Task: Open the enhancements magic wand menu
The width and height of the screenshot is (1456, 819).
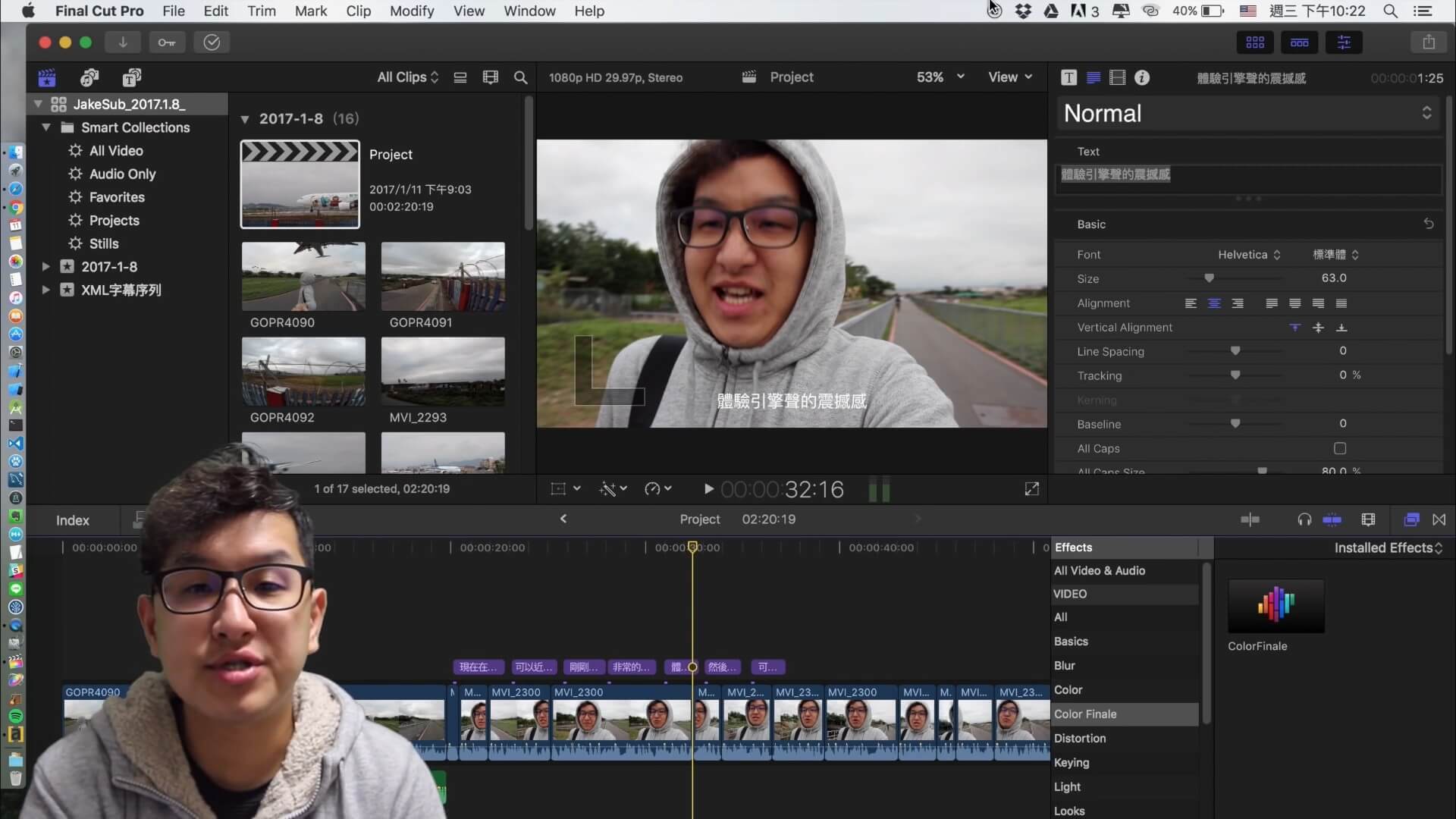Action: pyautogui.click(x=613, y=489)
